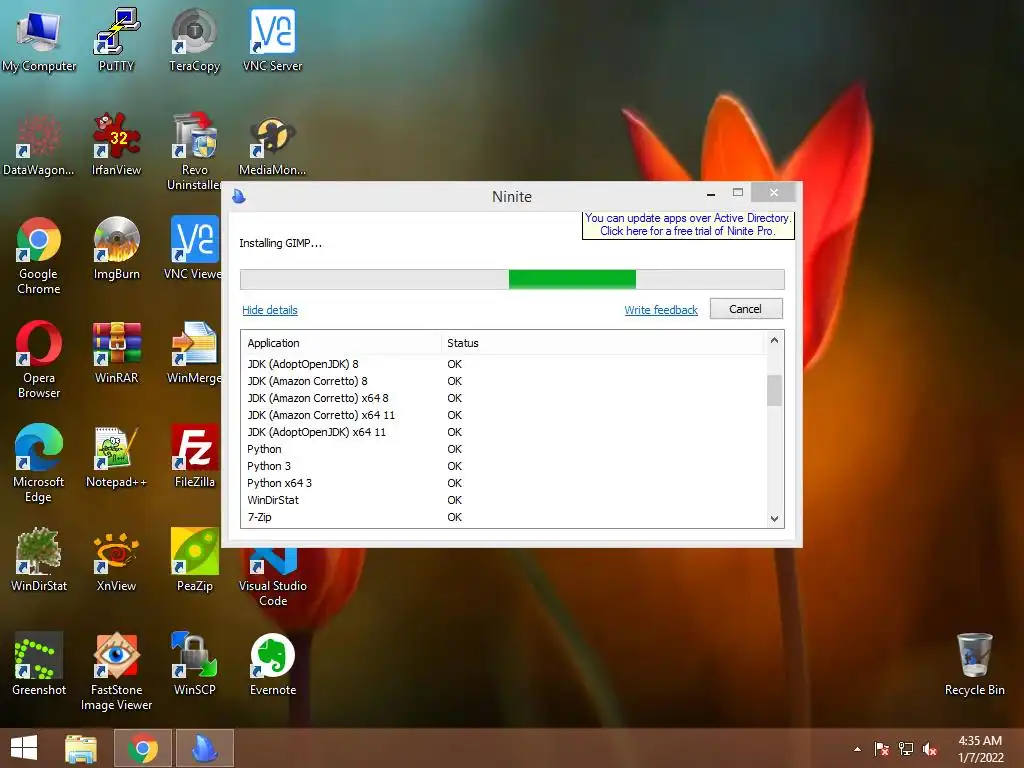The image size is (1024, 768).
Task: Open the taskbar clock showing 4:35 AM
Action: coord(980,749)
